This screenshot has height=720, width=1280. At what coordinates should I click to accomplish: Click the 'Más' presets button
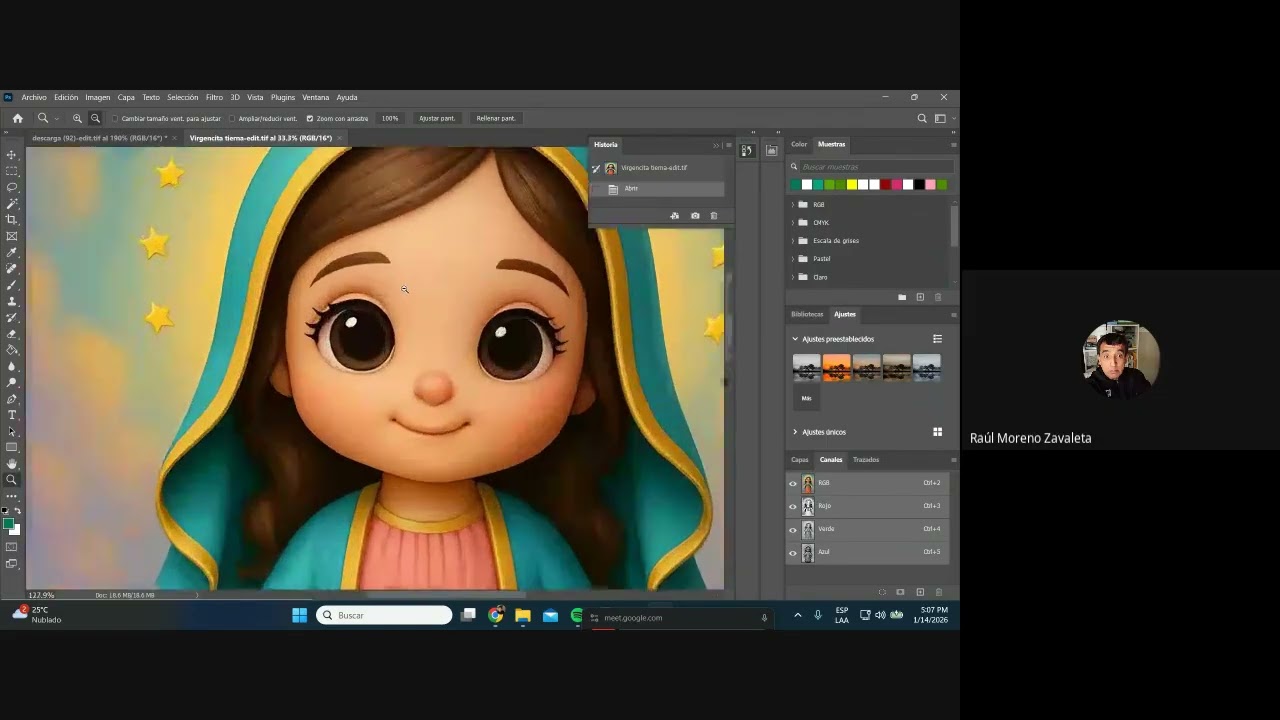click(x=806, y=398)
